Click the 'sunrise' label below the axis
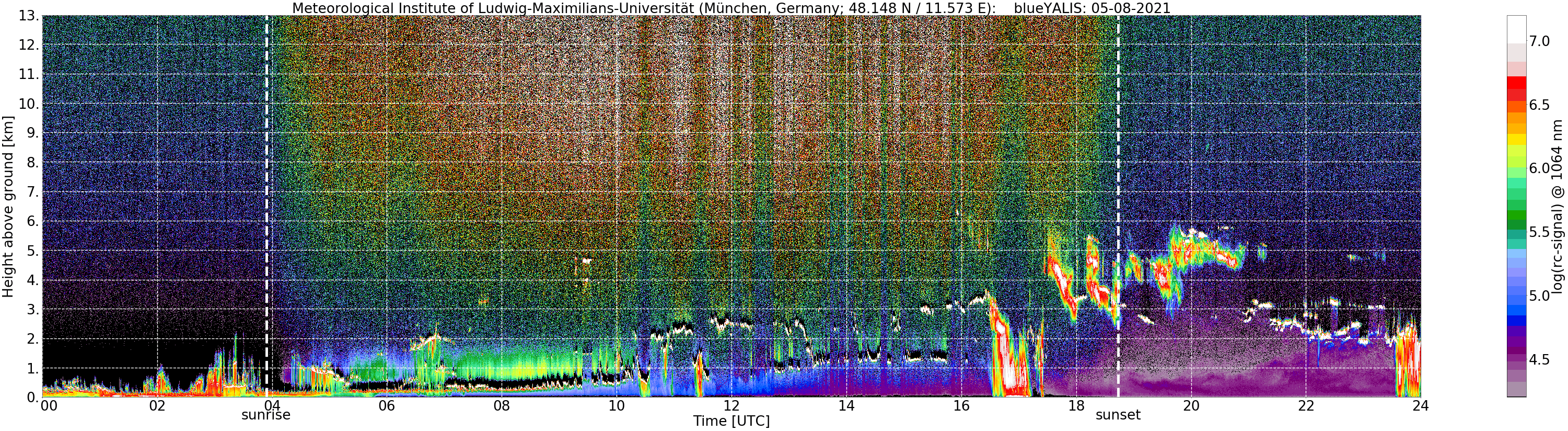Image resolution: width=1568 pixels, height=431 pixels. click(266, 415)
